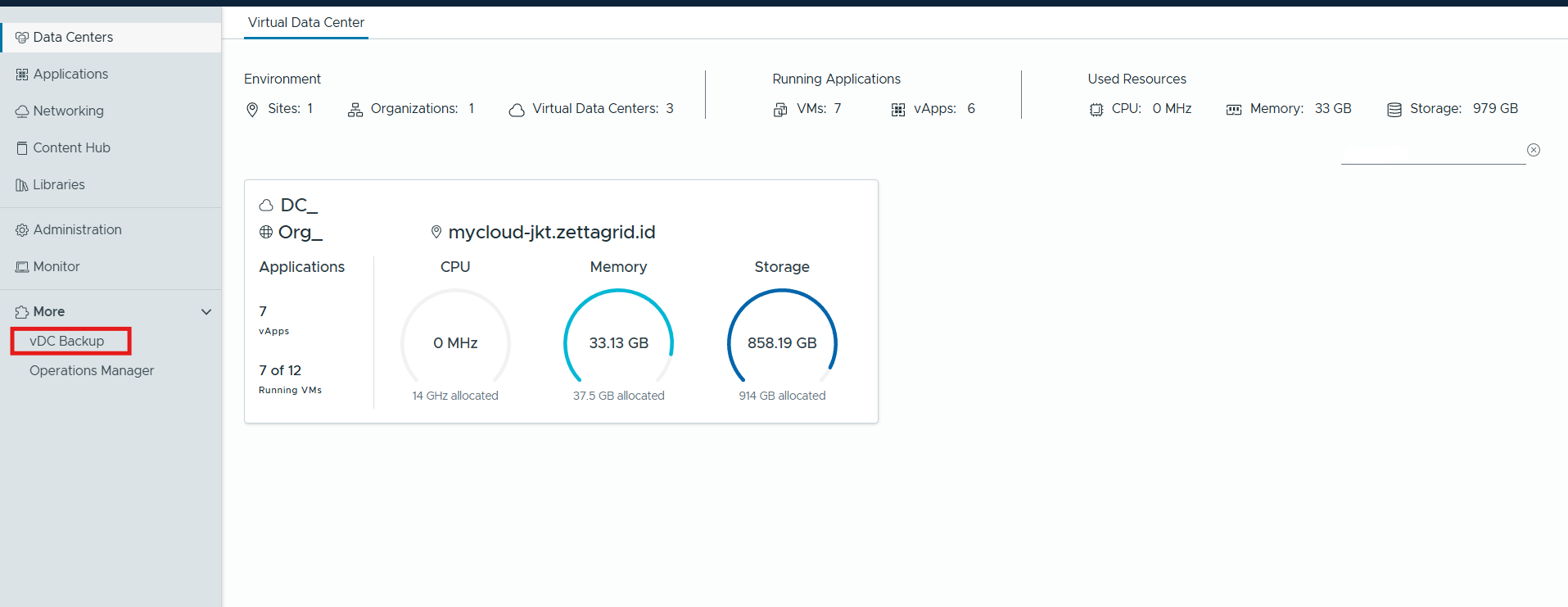Screen dimensions: 1568x607
Task: Click the mycloud-jkt.zettagrid.id site text
Action: tap(552, 233)
